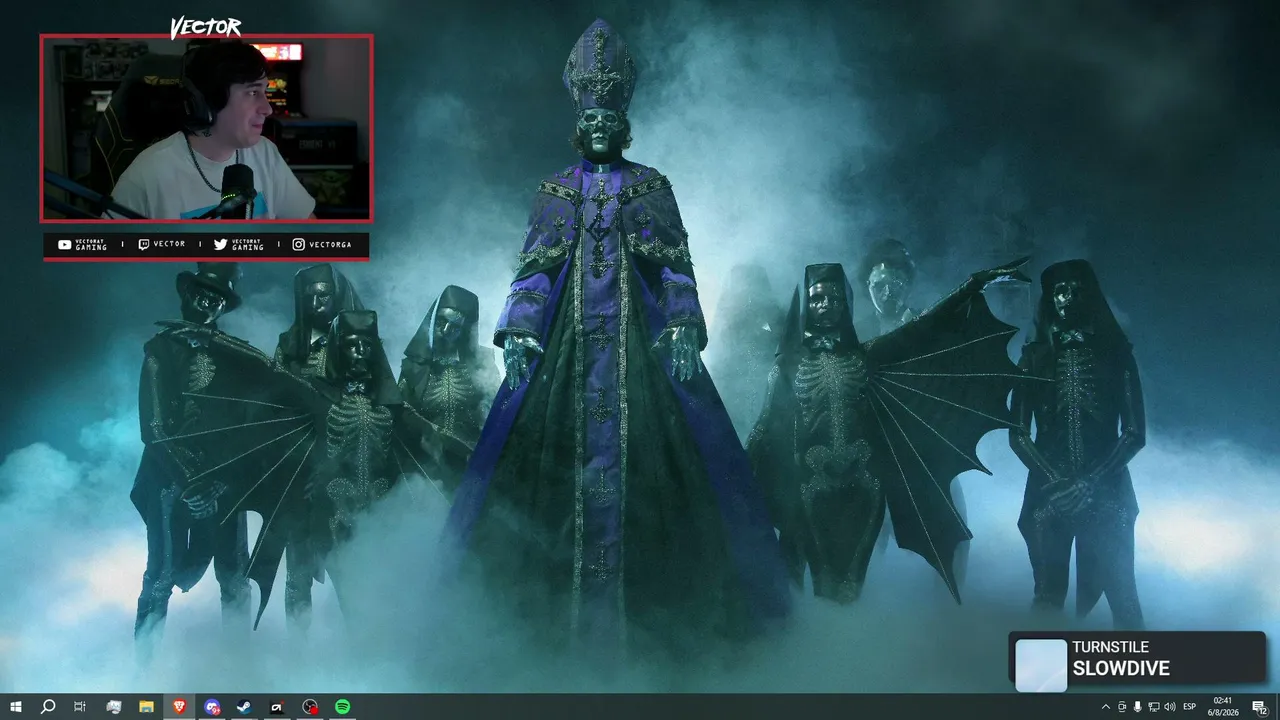Image resolution: width=1280 pixels, height=720 pixels.
Task: Click the 'VECTOR' Twitch handle in the overlay
Action: (x=170, y=244)
